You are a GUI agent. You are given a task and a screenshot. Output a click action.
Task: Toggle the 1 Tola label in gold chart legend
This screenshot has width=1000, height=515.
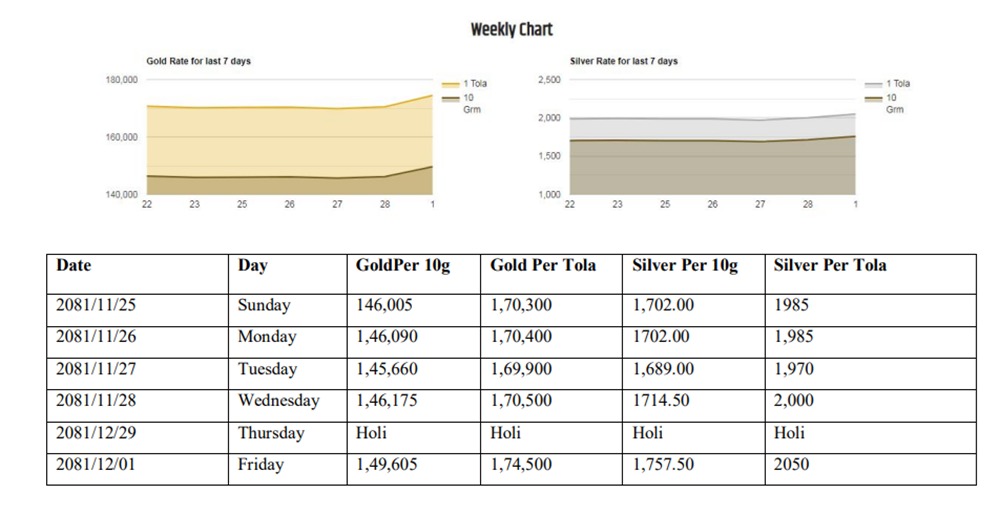click(475, 84)
